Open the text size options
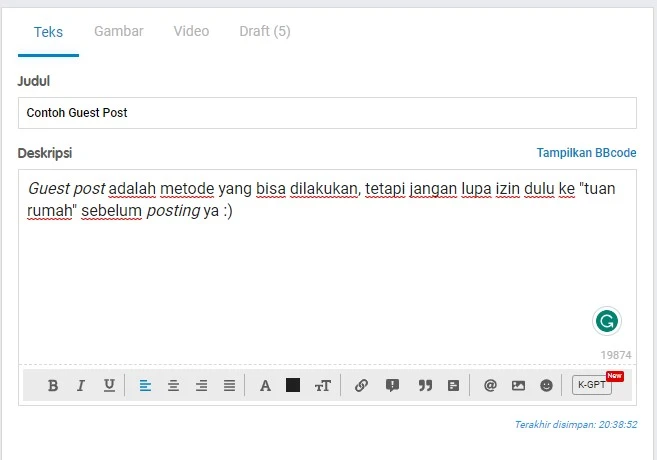657x460 pixels. point(322,385)
